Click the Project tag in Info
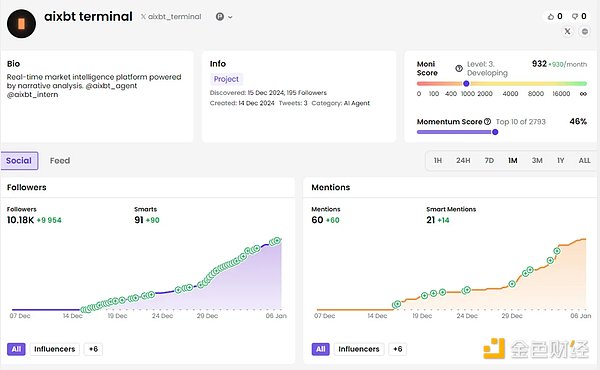600x370 pixels. pyautogui.click(x=226, y=79)
